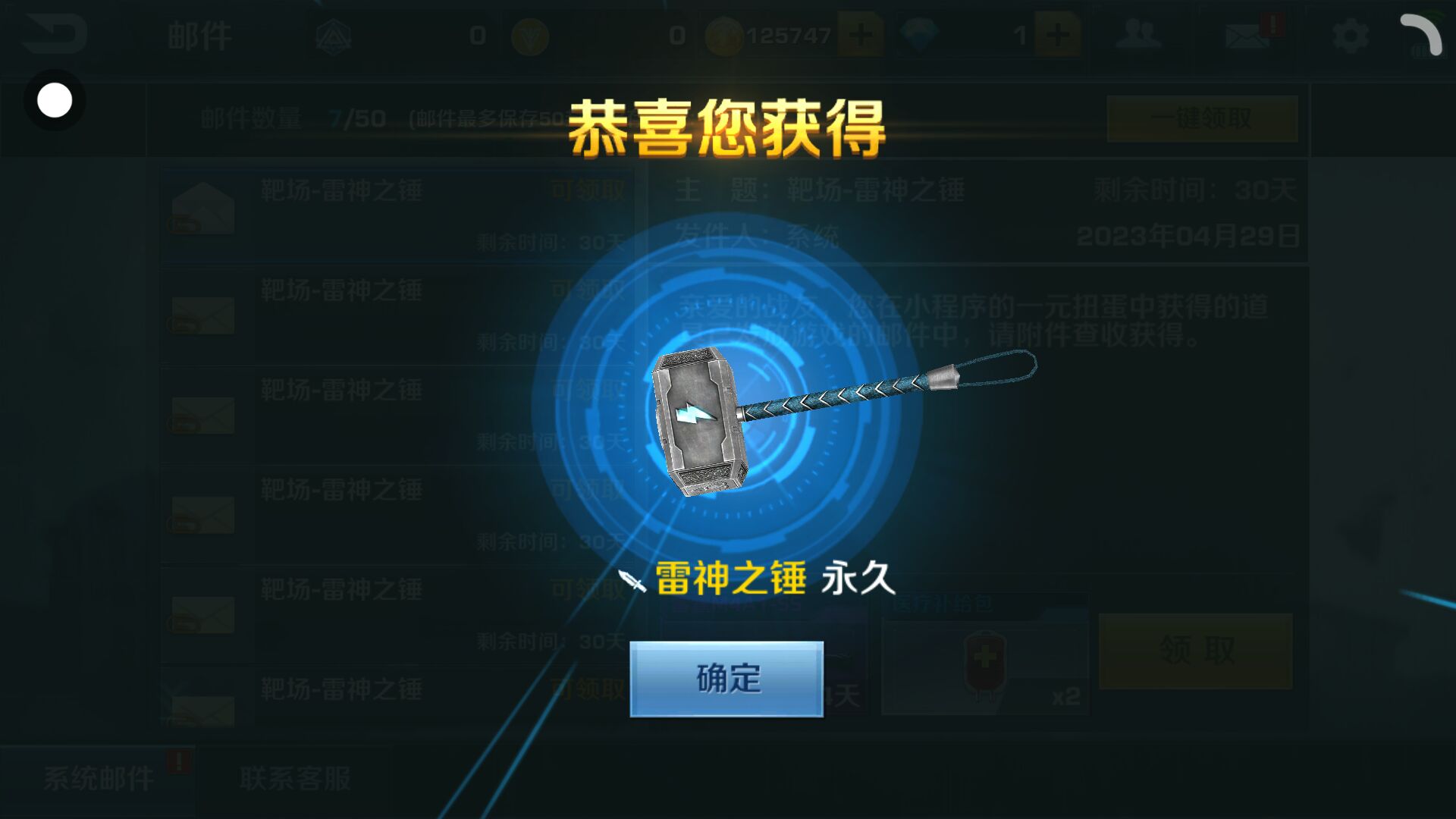Open the friends icon in top bar
This screenshot has height=819, width=1456.
(x=1138, y=34)
